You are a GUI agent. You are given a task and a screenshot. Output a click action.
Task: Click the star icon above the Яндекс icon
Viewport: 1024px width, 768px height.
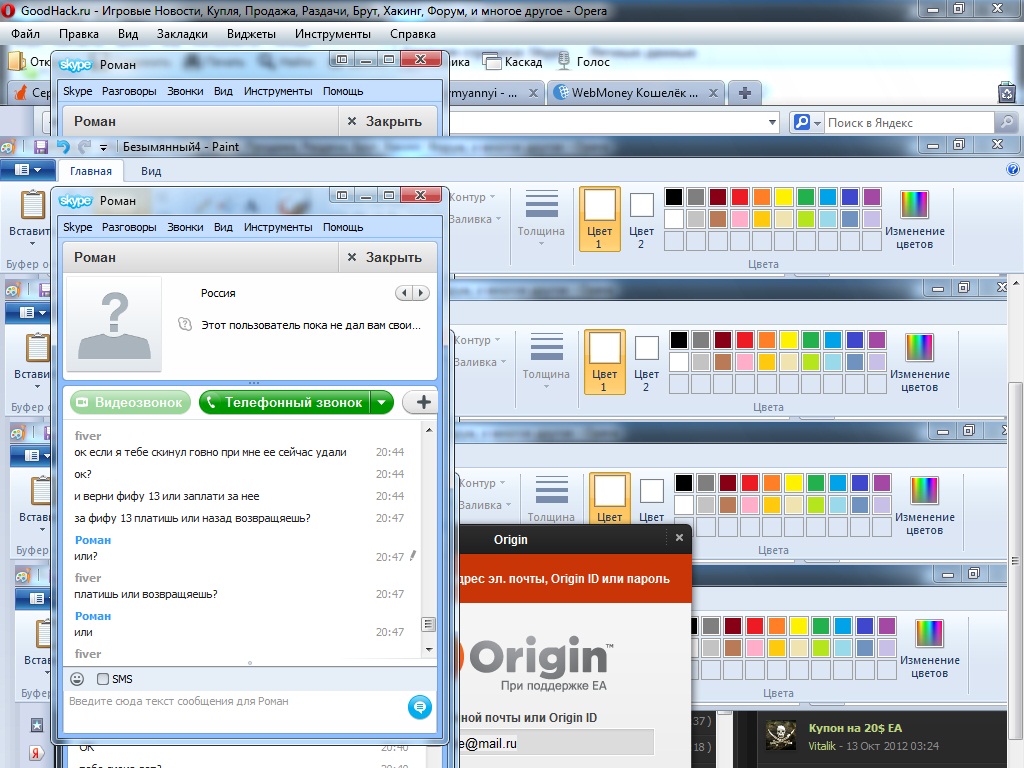[37, 724]
